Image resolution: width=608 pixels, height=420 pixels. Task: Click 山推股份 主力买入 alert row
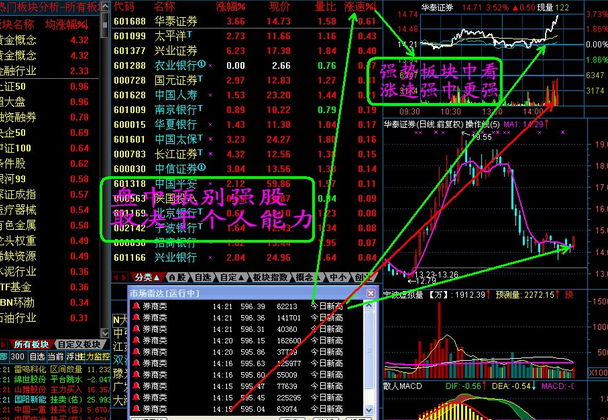(55, 389)
